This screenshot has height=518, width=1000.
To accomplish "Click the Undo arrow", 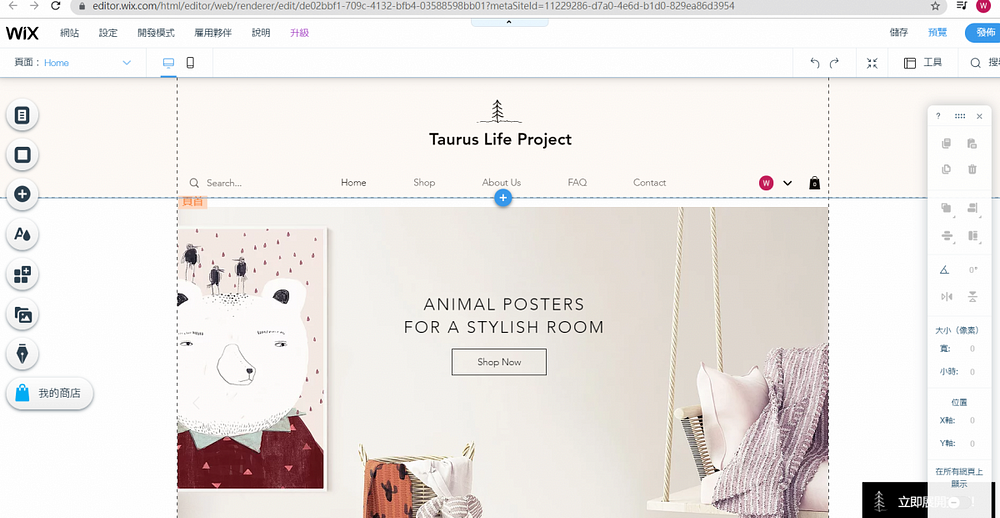I will [814, 63].
